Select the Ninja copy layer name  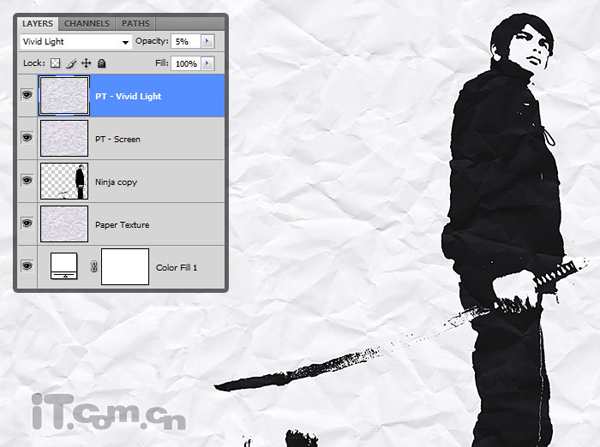point(116,182)
